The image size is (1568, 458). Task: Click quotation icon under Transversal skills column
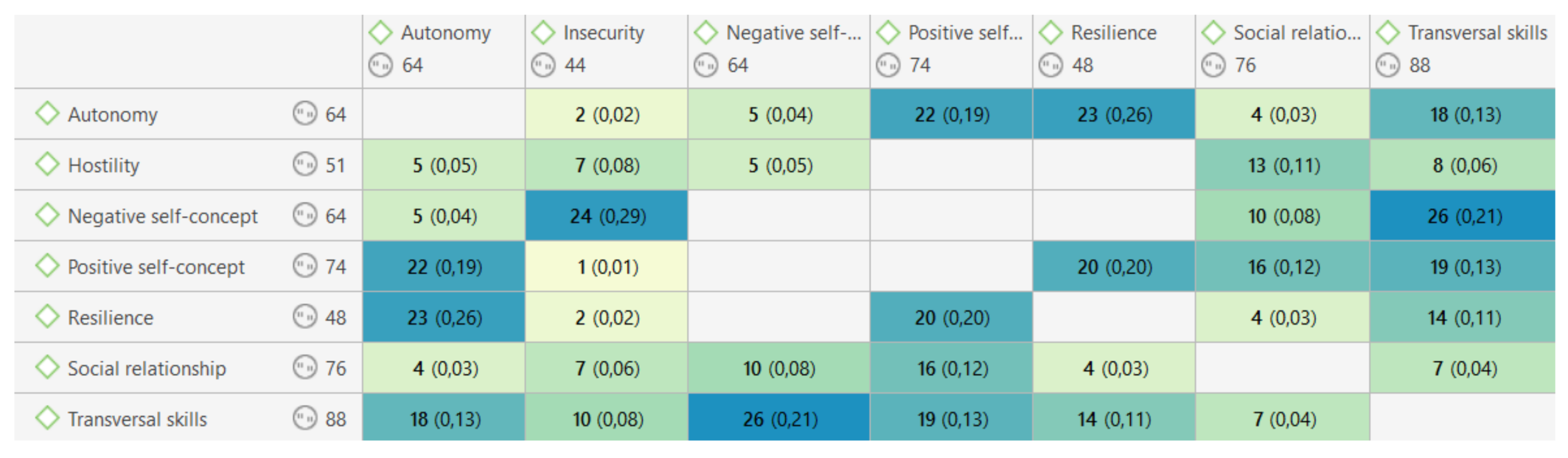click(1388, 64)
